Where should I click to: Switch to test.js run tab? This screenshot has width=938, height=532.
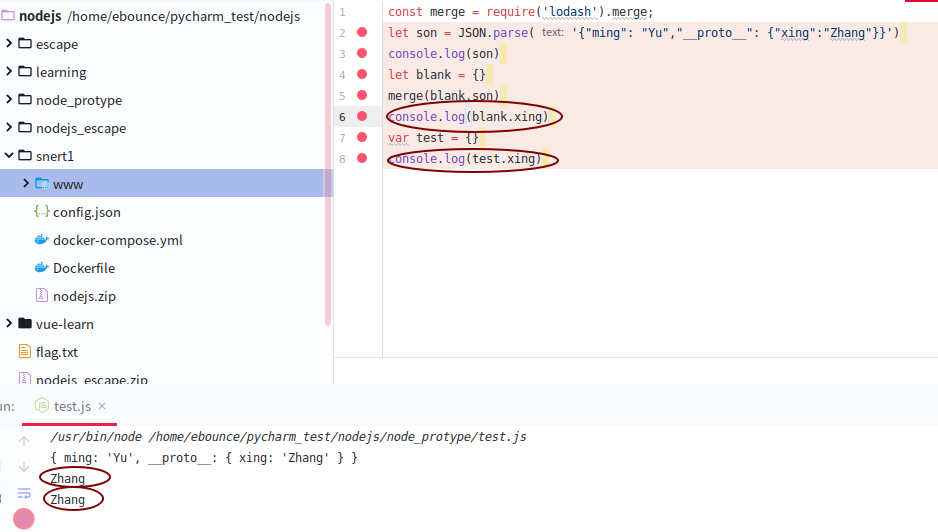point(72,406)
